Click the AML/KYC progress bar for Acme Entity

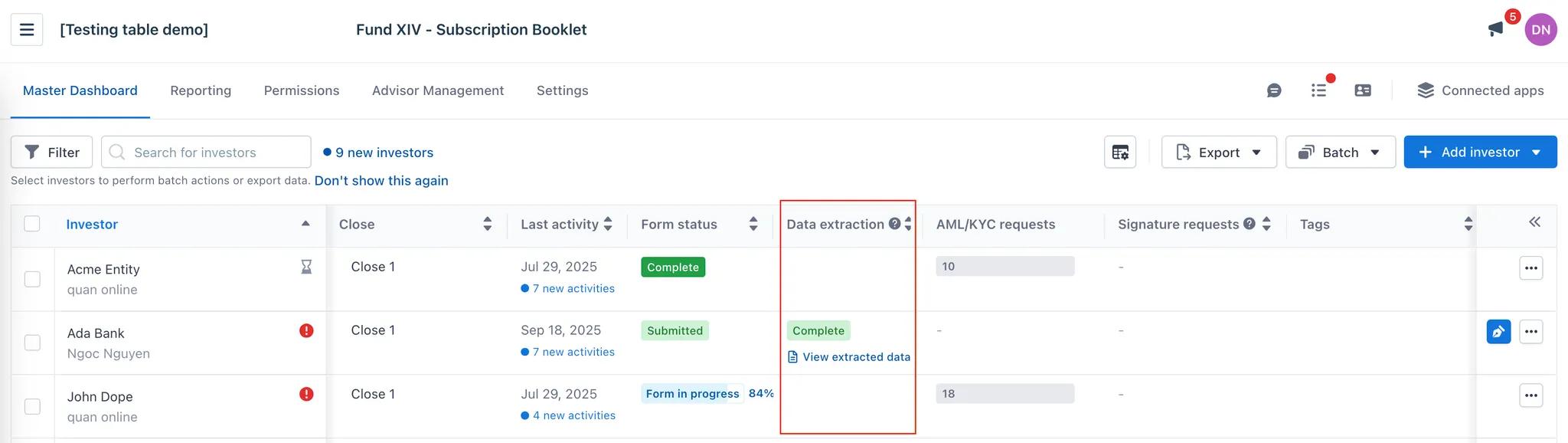point(1004,267)
